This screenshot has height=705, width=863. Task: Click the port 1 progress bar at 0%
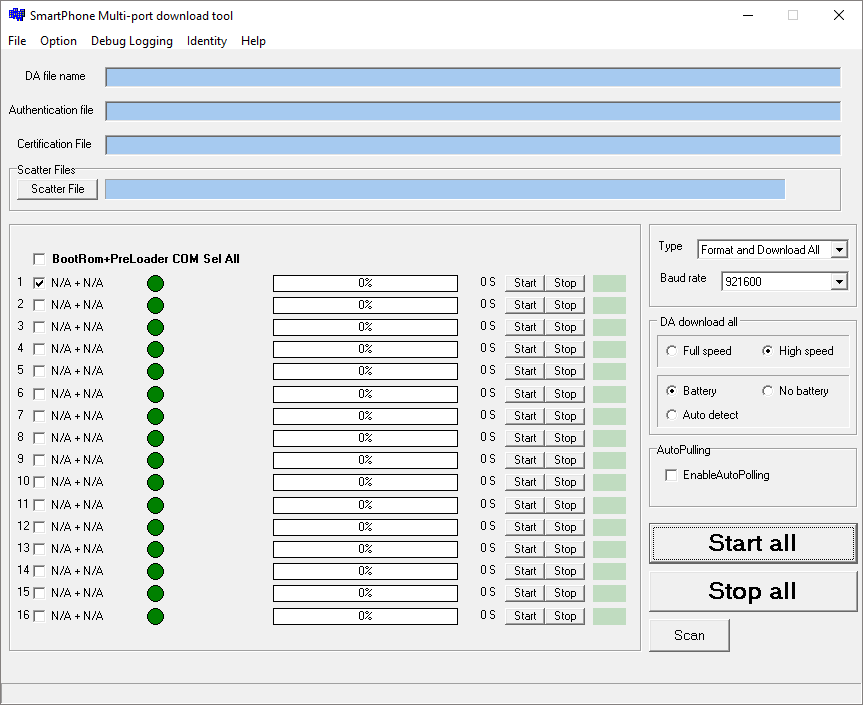[x=365, y=283]
